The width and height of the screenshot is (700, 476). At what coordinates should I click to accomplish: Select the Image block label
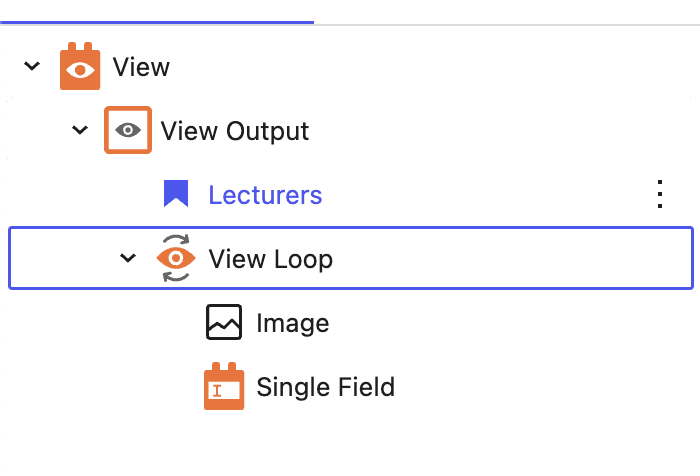(x=293, y=323)
